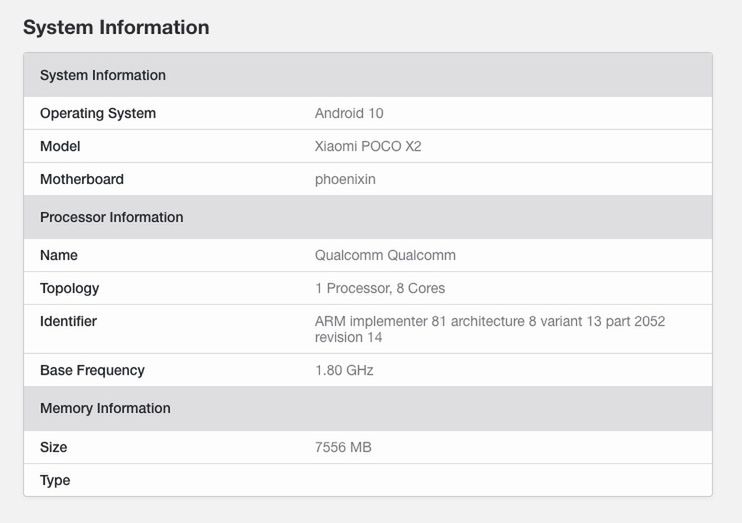
Task: Click the System Information page heading
Action: tap(116, 27)
